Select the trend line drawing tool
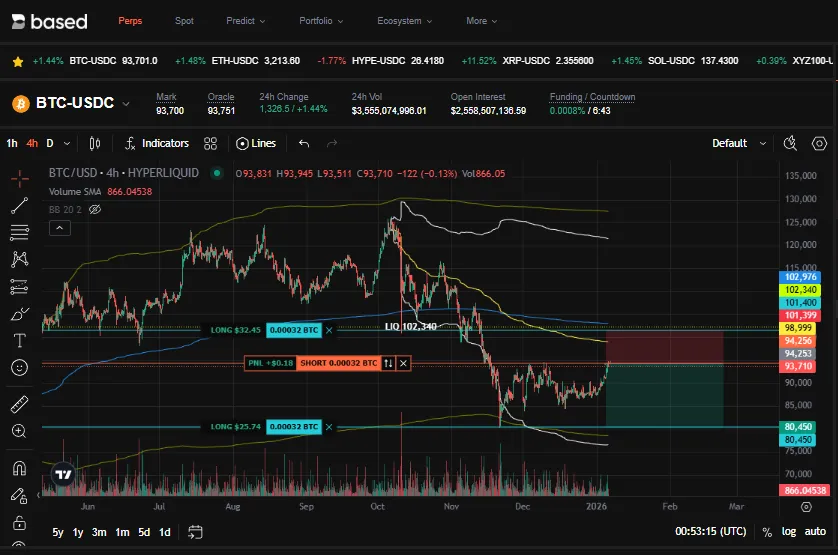This screenshot has width=838, height=555. 18,206
